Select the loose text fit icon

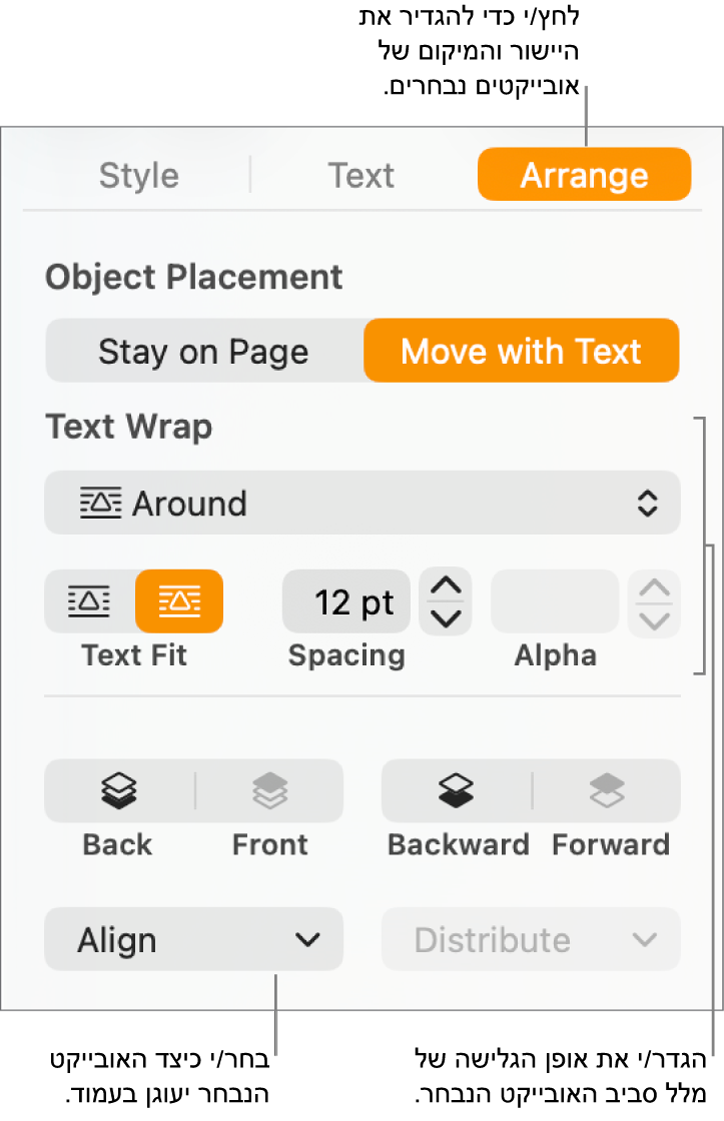tap(90, 601)
